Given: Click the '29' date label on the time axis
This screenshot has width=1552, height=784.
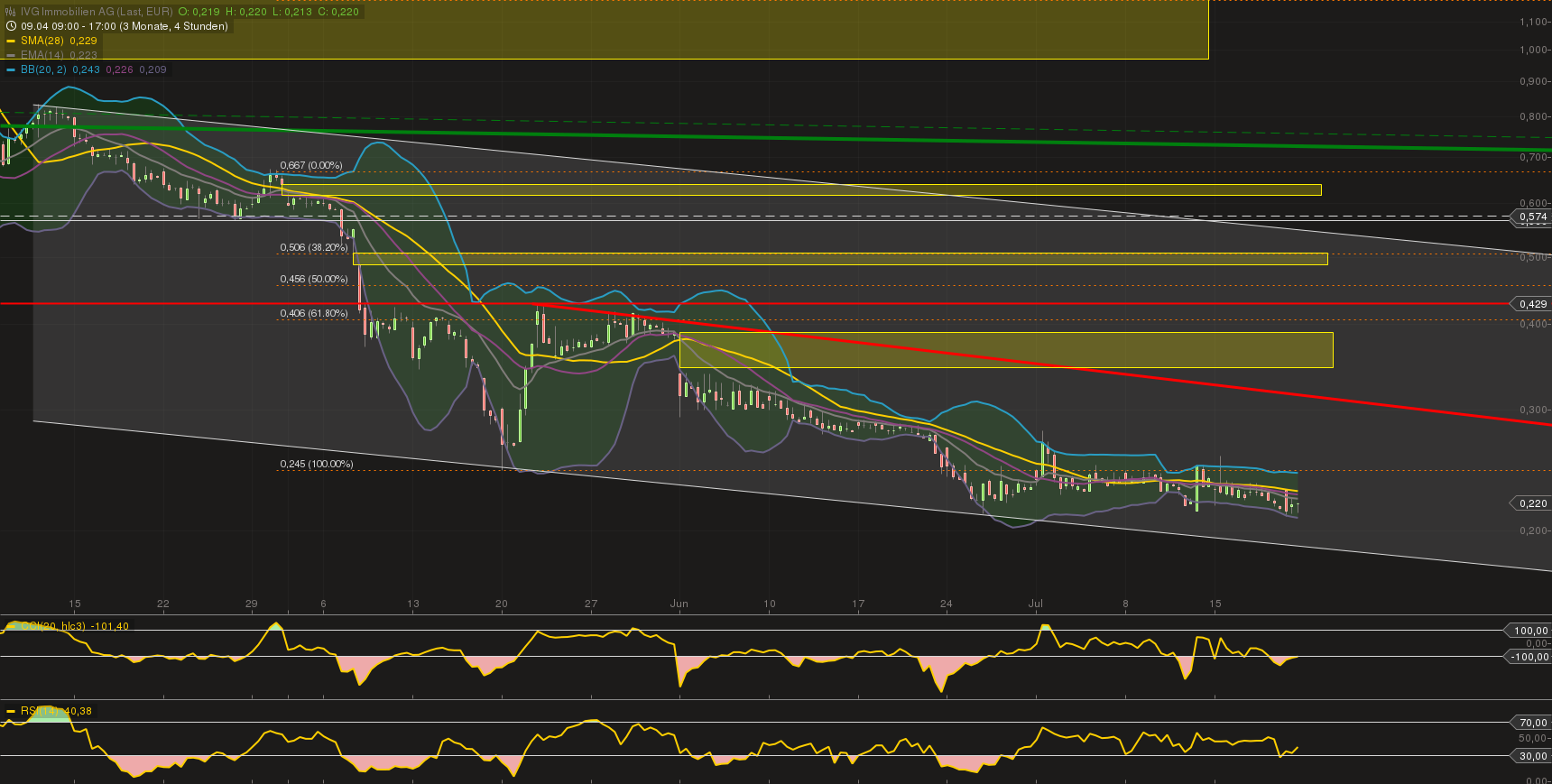Looking at the screenshot, I should click(x=252, y=604).
